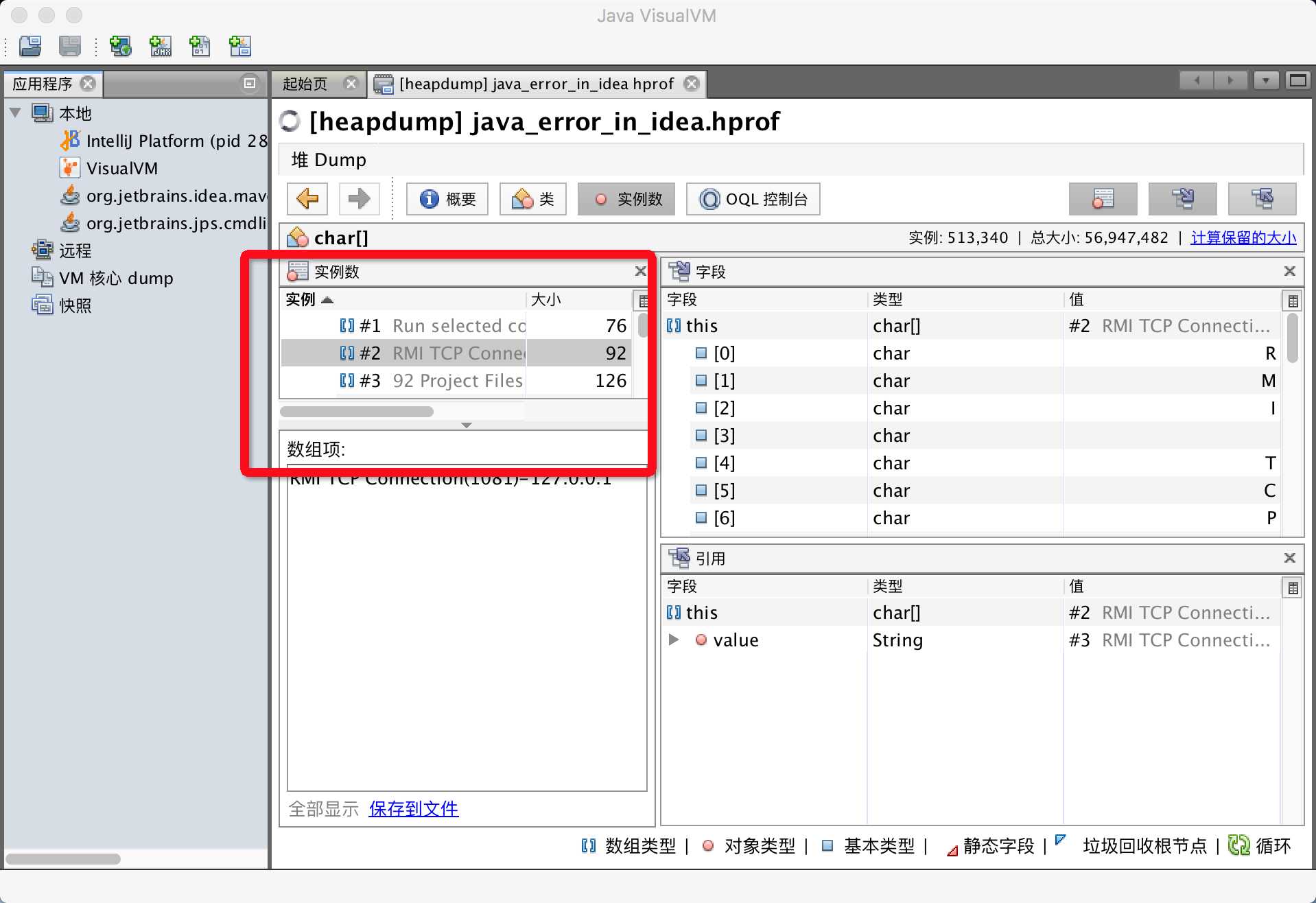The image size is (1316, 903).
Task: Maximize the editor window area button
Action: [1297, 80]
